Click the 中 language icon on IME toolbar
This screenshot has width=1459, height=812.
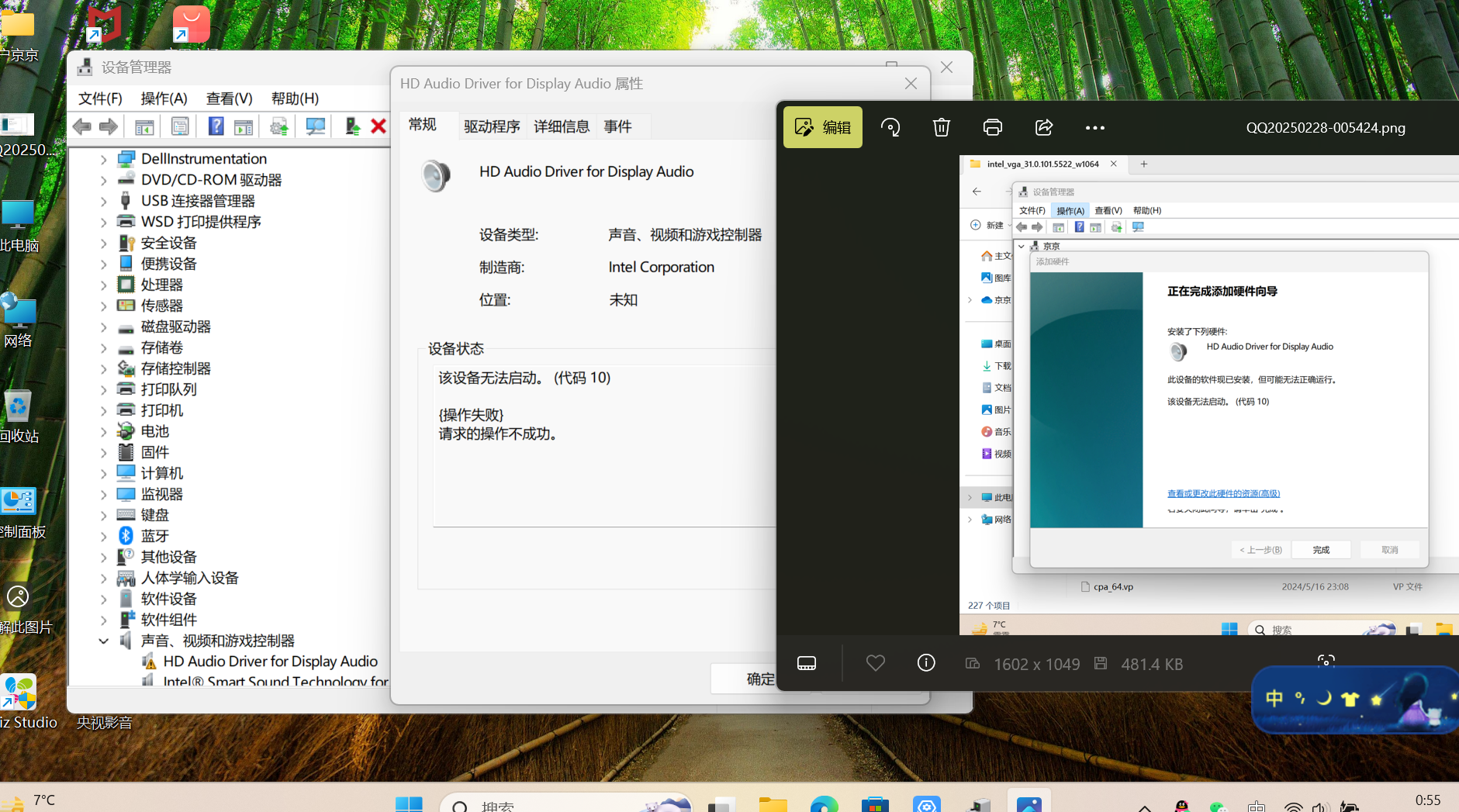(1274, 699)
